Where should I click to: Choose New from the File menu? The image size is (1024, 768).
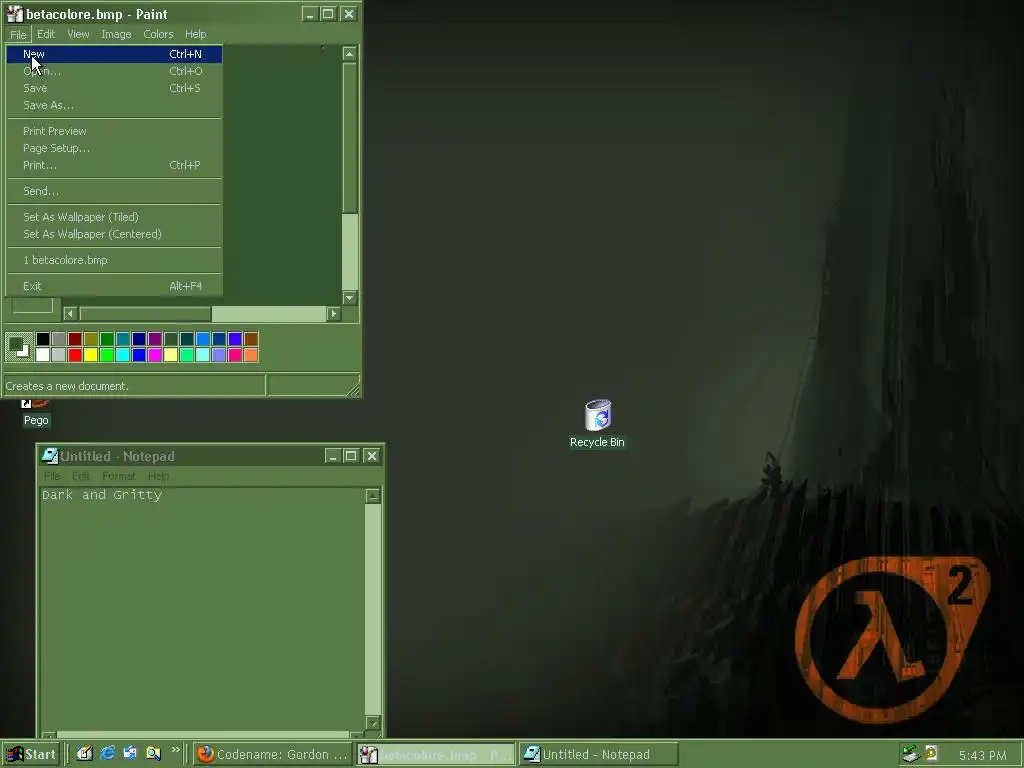114,54
